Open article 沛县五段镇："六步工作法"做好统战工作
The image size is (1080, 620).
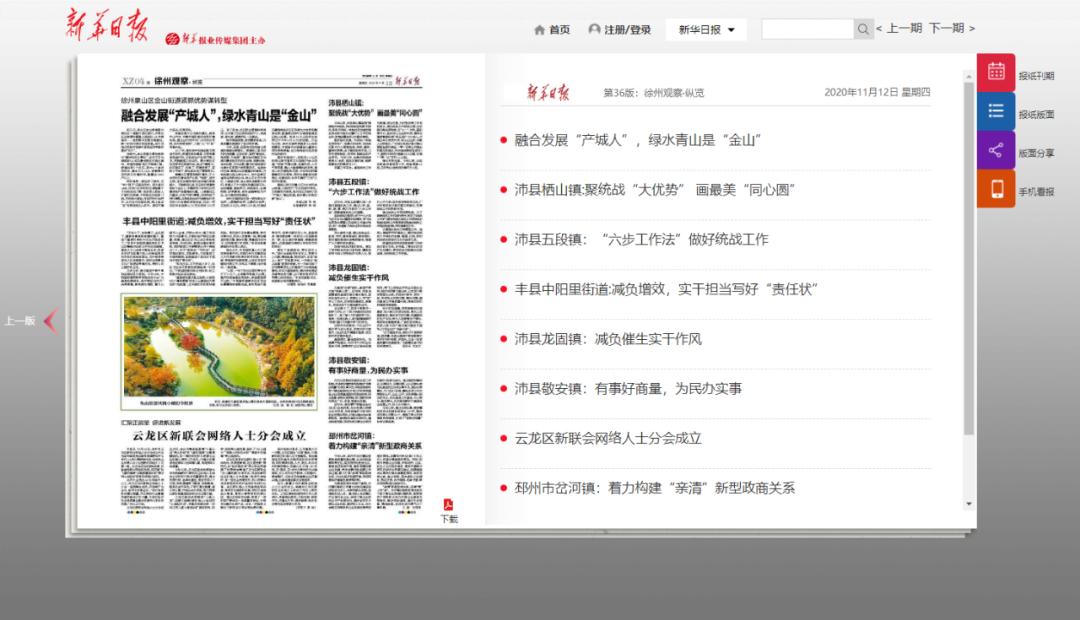pos(641,239)
